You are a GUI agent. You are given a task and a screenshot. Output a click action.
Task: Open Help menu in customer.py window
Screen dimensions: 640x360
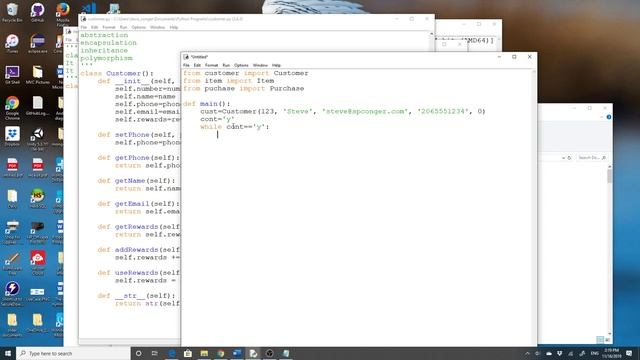[x=173, y=27]
